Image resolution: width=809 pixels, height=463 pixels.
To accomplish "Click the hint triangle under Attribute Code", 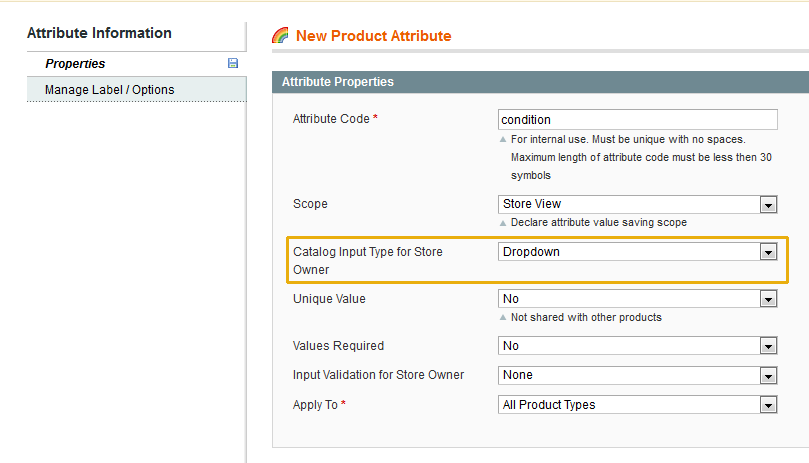I will (503, 140).
